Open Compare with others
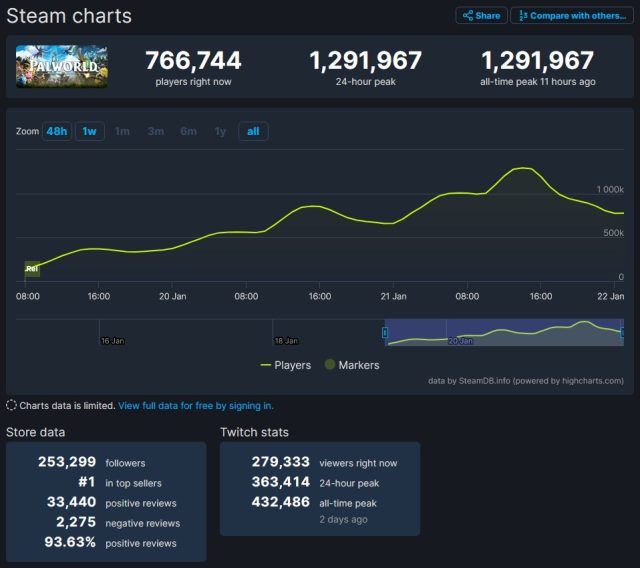 [x=572, y=16]
